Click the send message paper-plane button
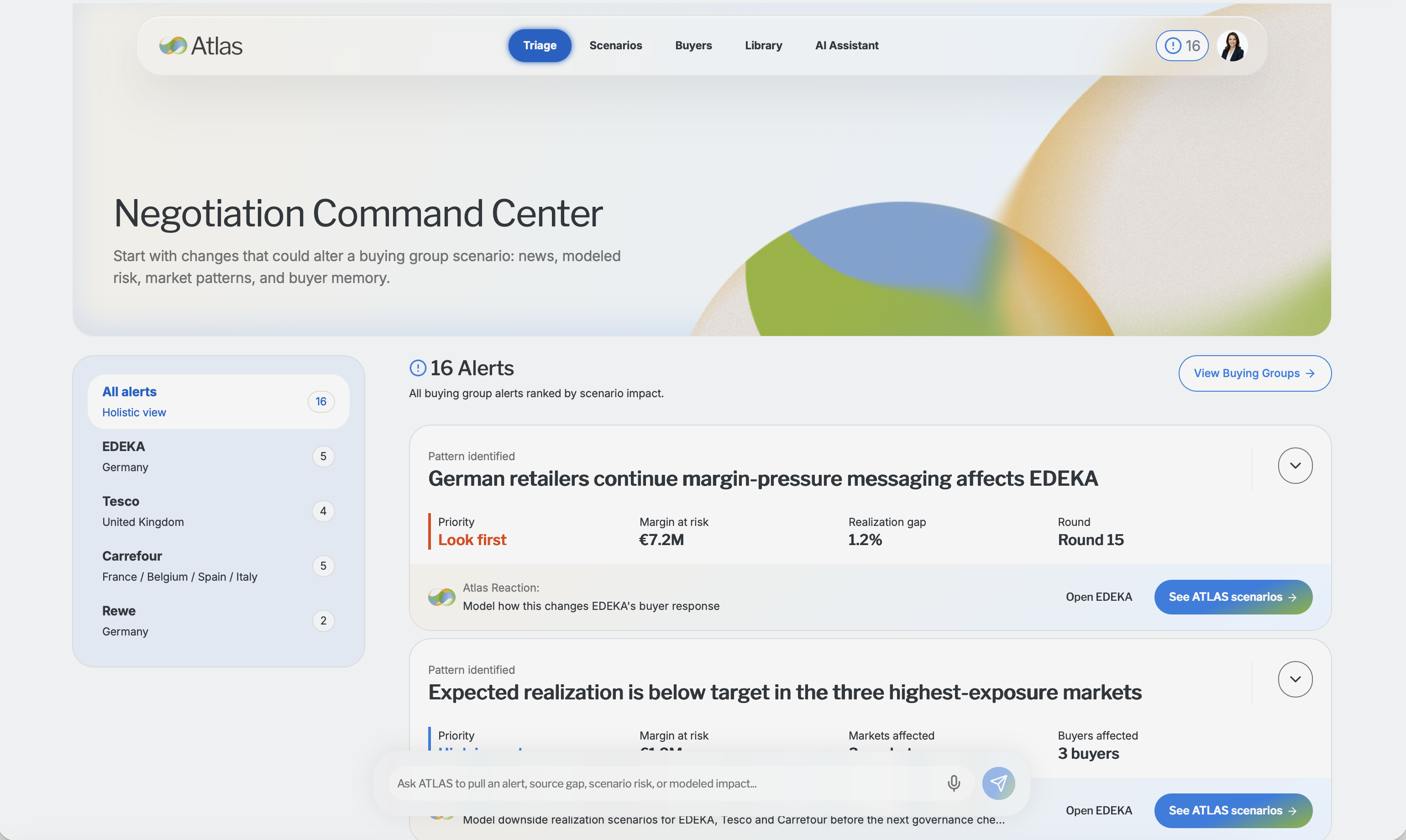This screenshot has height=840, width=1406. (998, 783)
